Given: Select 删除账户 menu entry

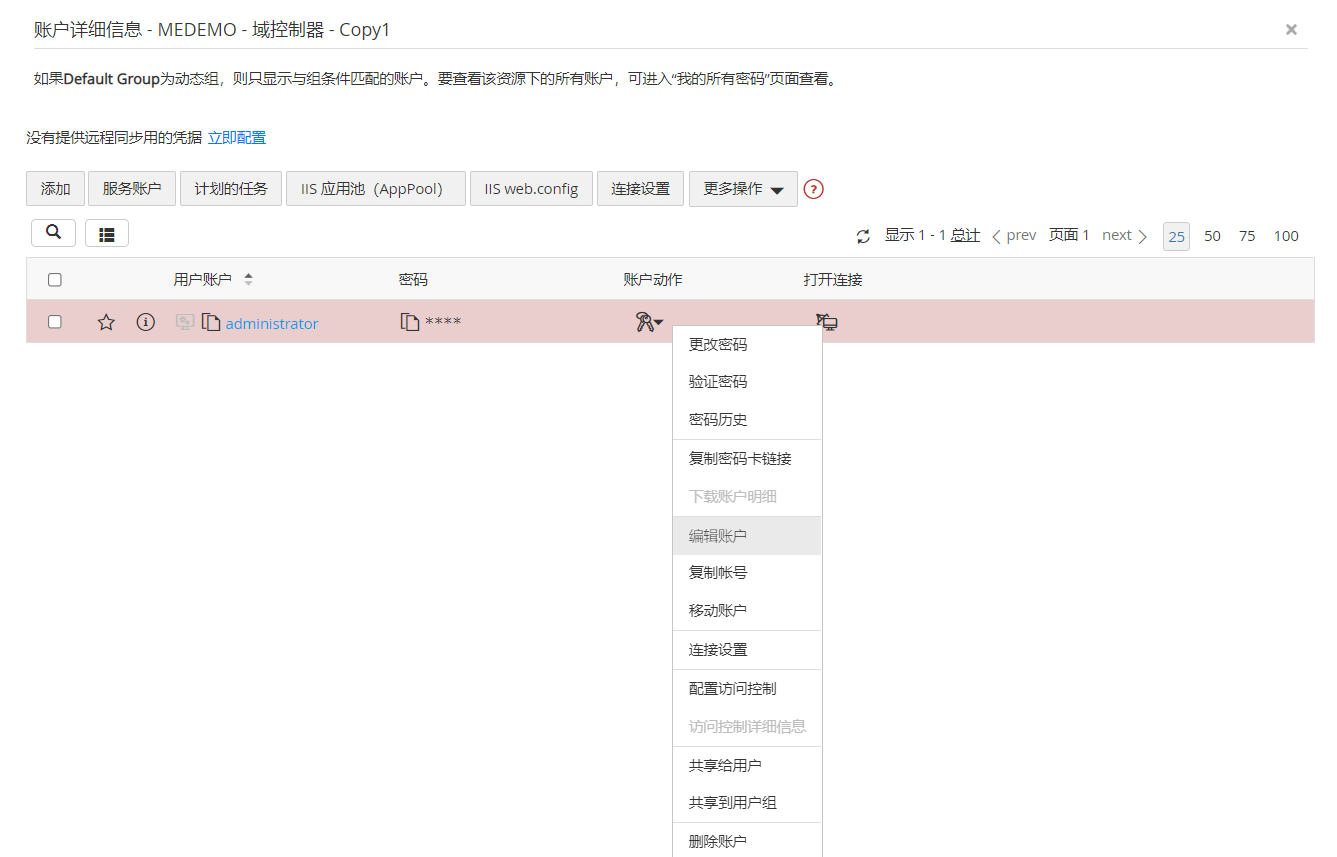Looking at the screenshot, I should (747, 841).
